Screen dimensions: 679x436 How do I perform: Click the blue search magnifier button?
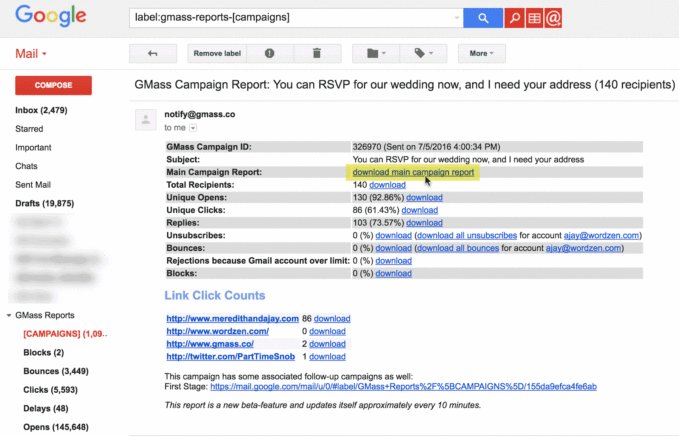[x=483, y=18]
